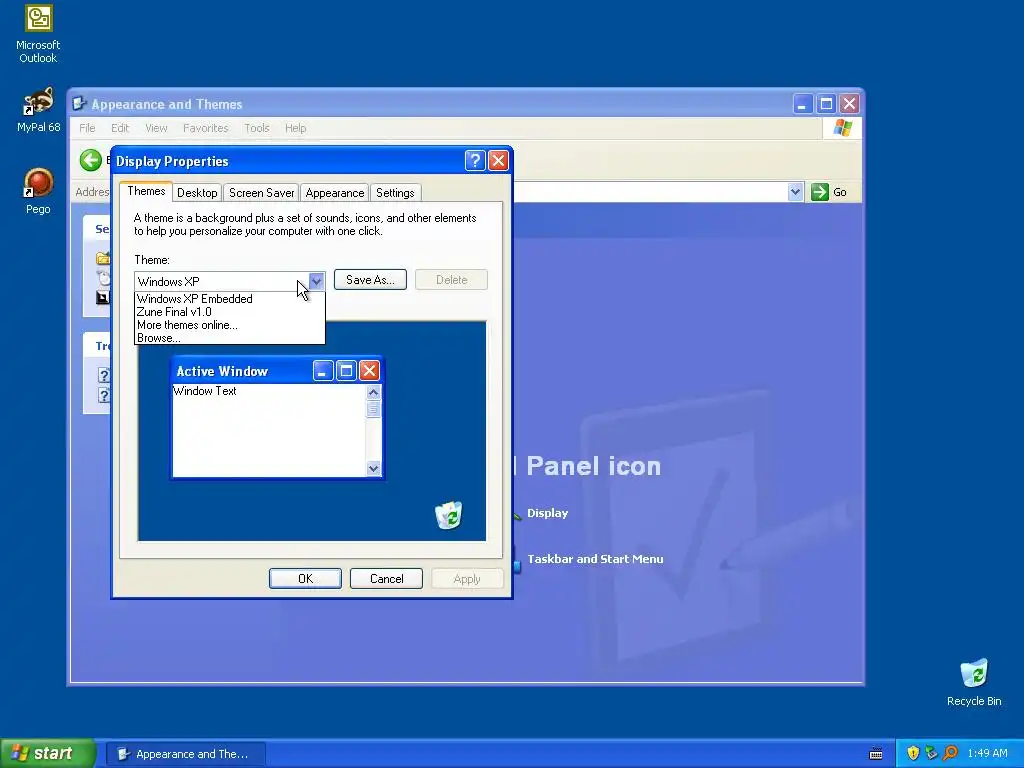Screen dimensions: 1024x768
Task: Click the first question mark icon in the Troubleshooters panel
Action: click(x=104, y=375)
